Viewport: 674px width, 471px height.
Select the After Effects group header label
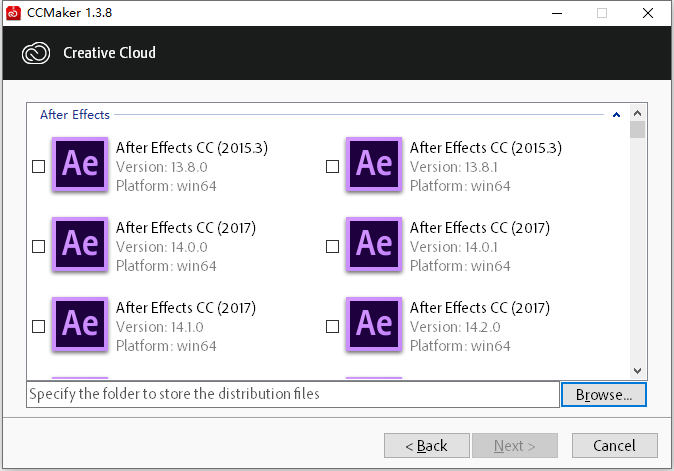pos(75,115)
